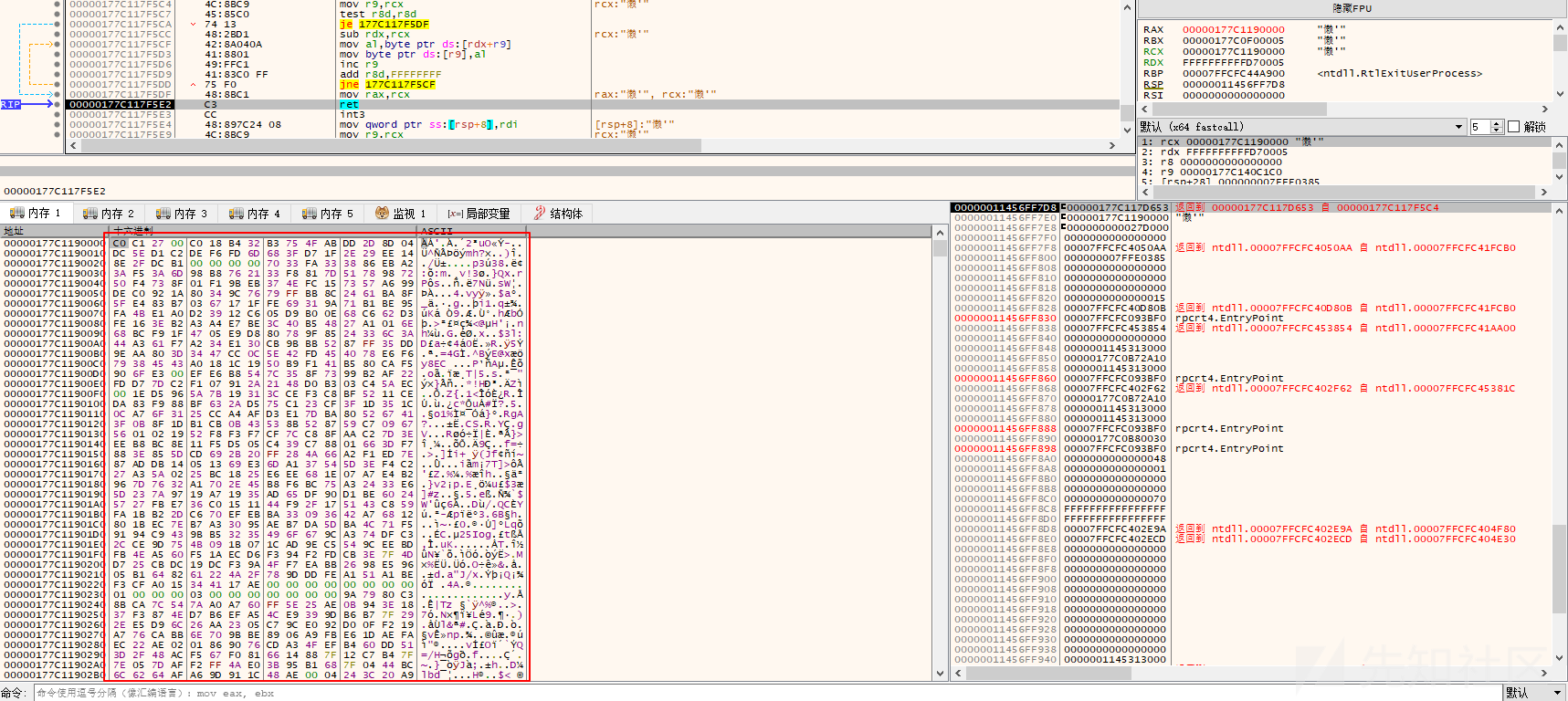Click the disassembly horizontal scrollbar right arrow
This screenshot has height=701, width=1568.
[1111, 146]
